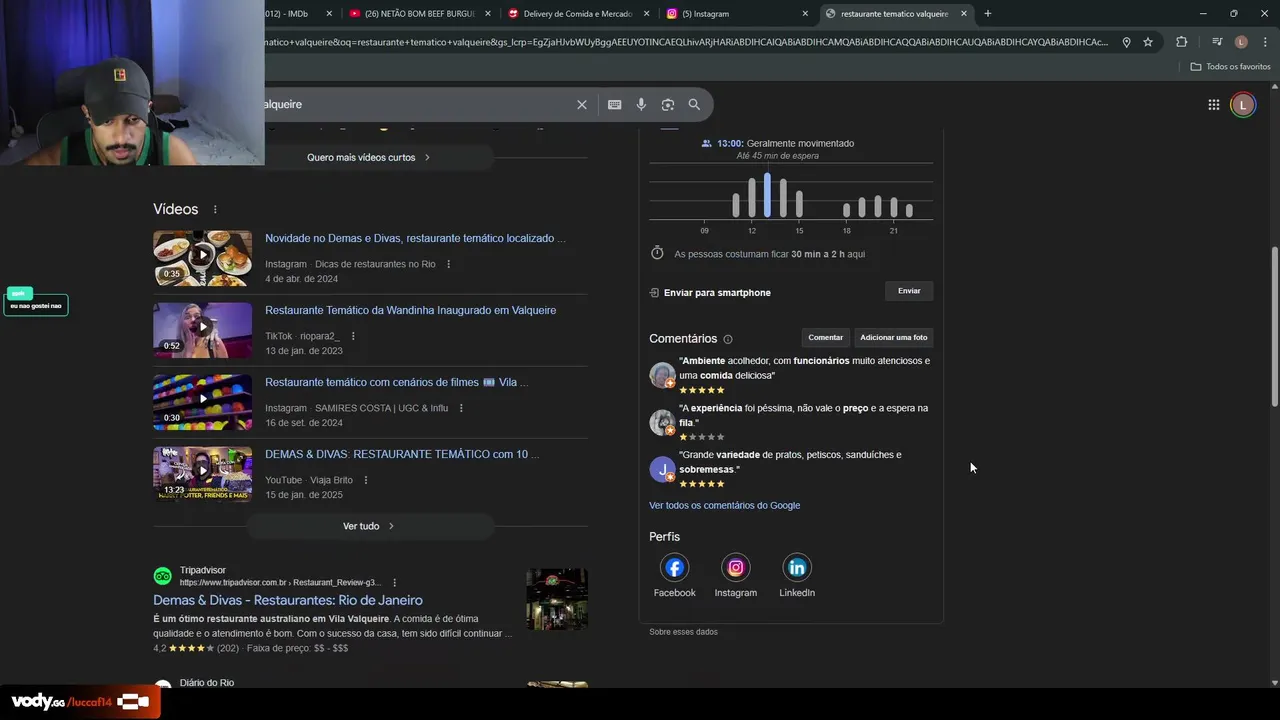1280x720 pixels.
Task: Open the Chrome profile avatar in toolbar
Action: (1241, 42)
